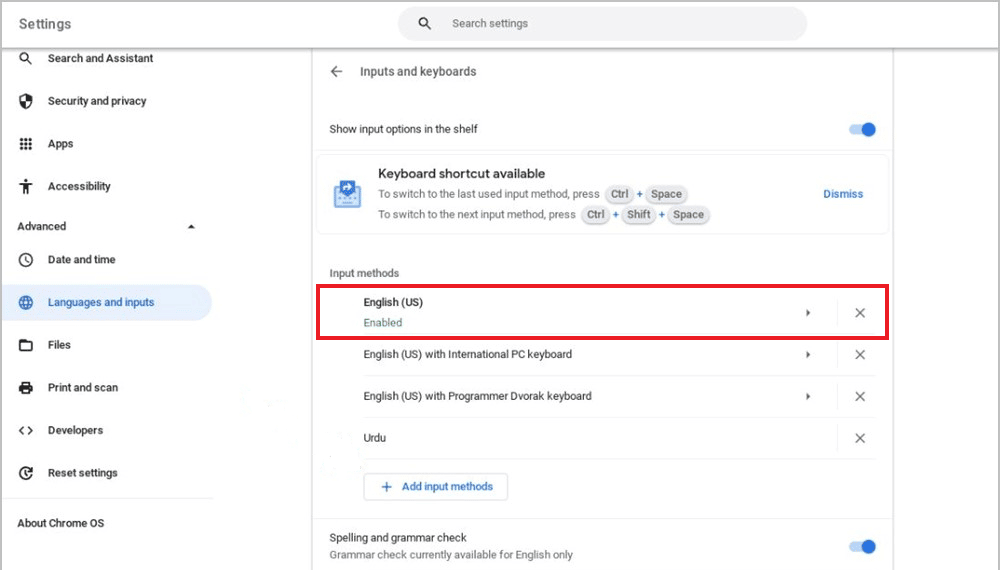Click the Input methods label
This screenshot has width=1000, height=570.
[364, 273]
